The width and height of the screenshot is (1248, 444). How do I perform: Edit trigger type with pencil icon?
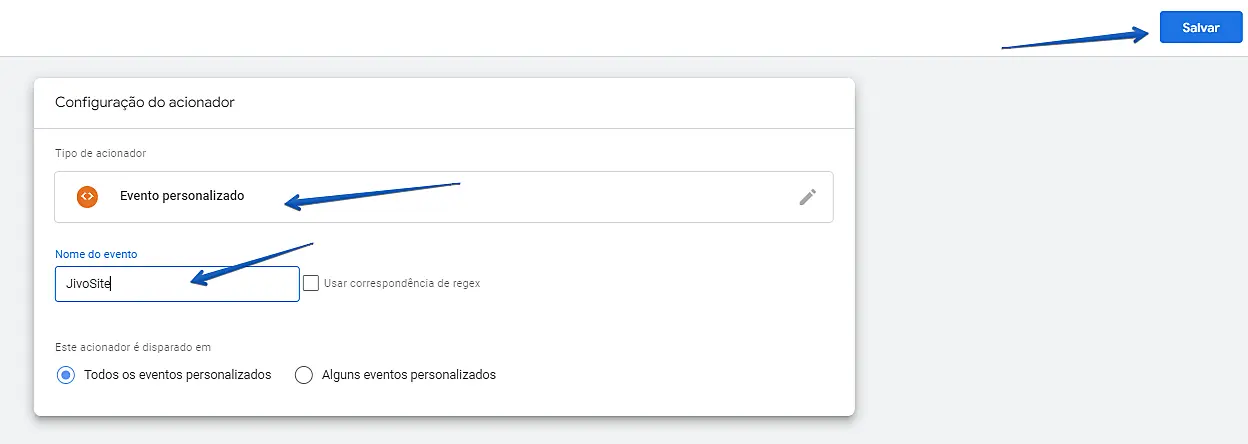[808, 197]
